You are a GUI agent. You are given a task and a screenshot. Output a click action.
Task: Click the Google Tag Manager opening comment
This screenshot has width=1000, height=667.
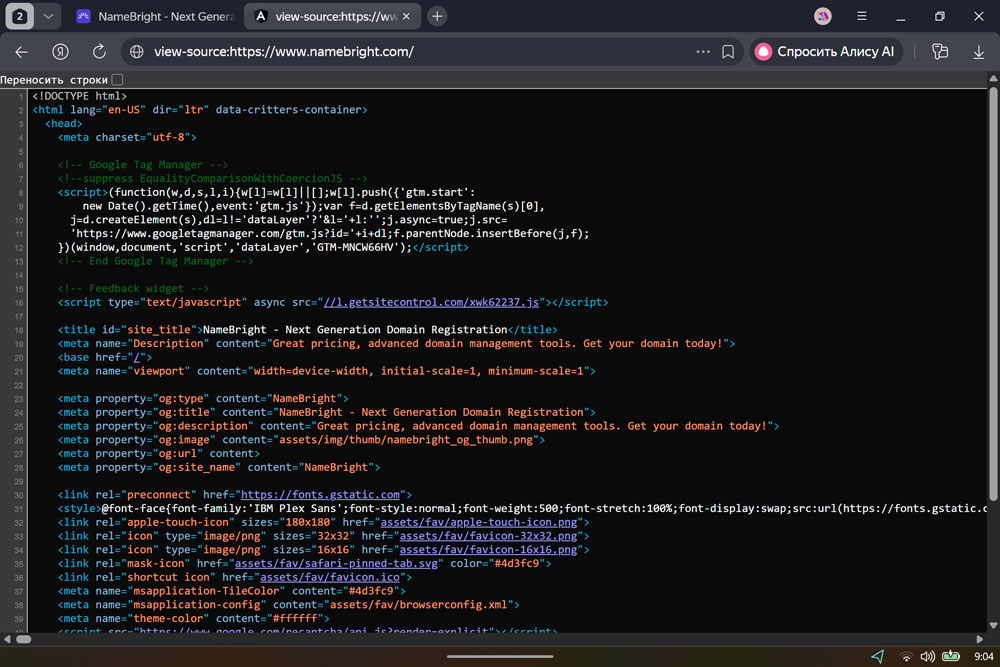tap(143, 165)
